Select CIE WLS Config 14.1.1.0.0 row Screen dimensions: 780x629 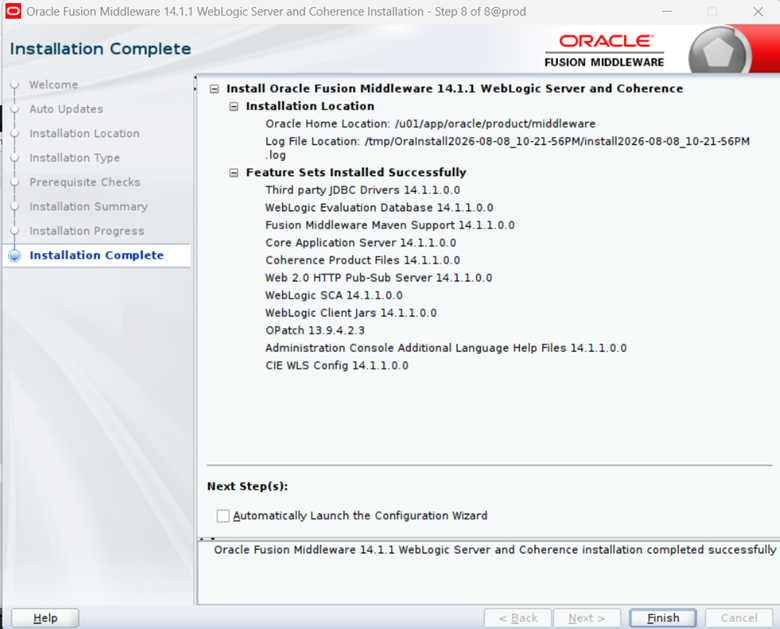coord(337,366)
